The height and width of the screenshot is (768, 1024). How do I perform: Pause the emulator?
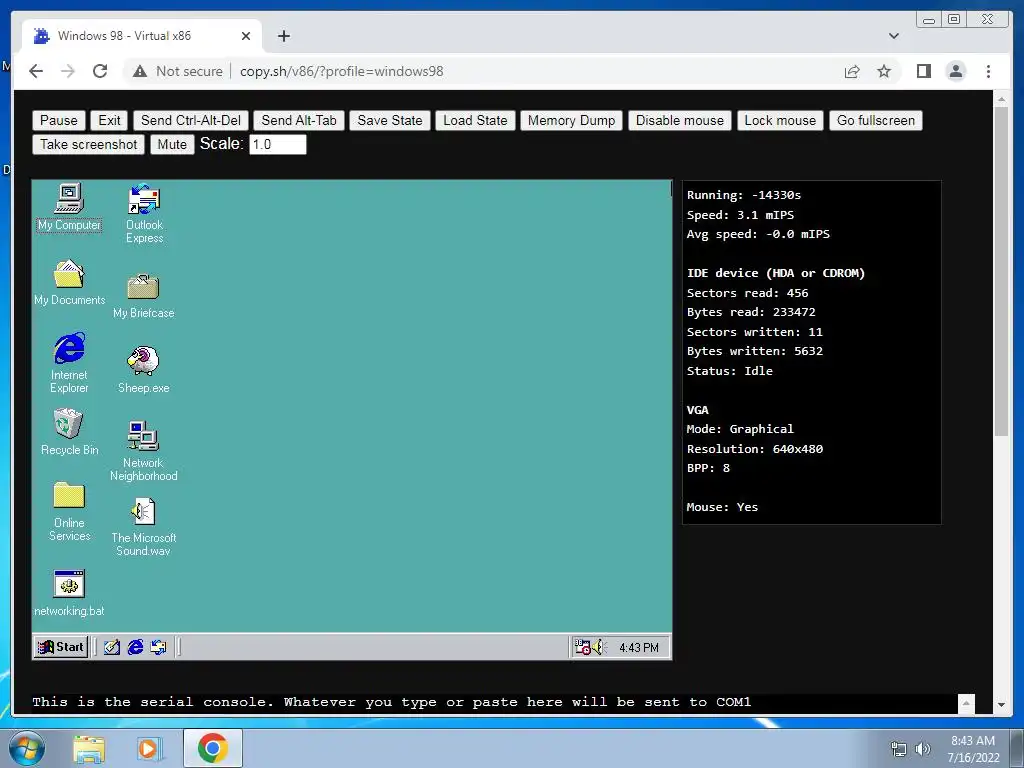59,120
